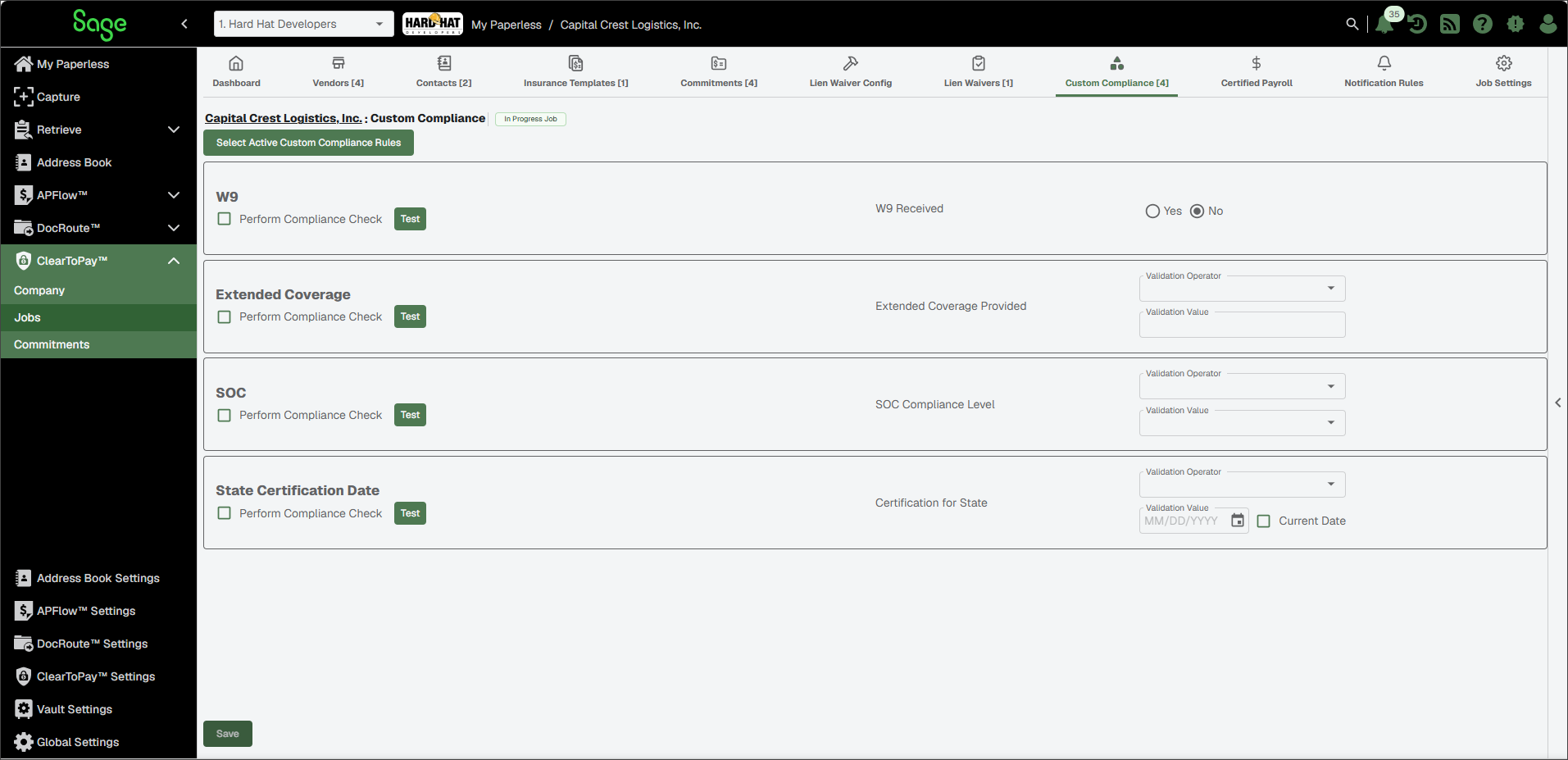
Task: Collapse the left sidebar arrow
Action: [184, 24]
